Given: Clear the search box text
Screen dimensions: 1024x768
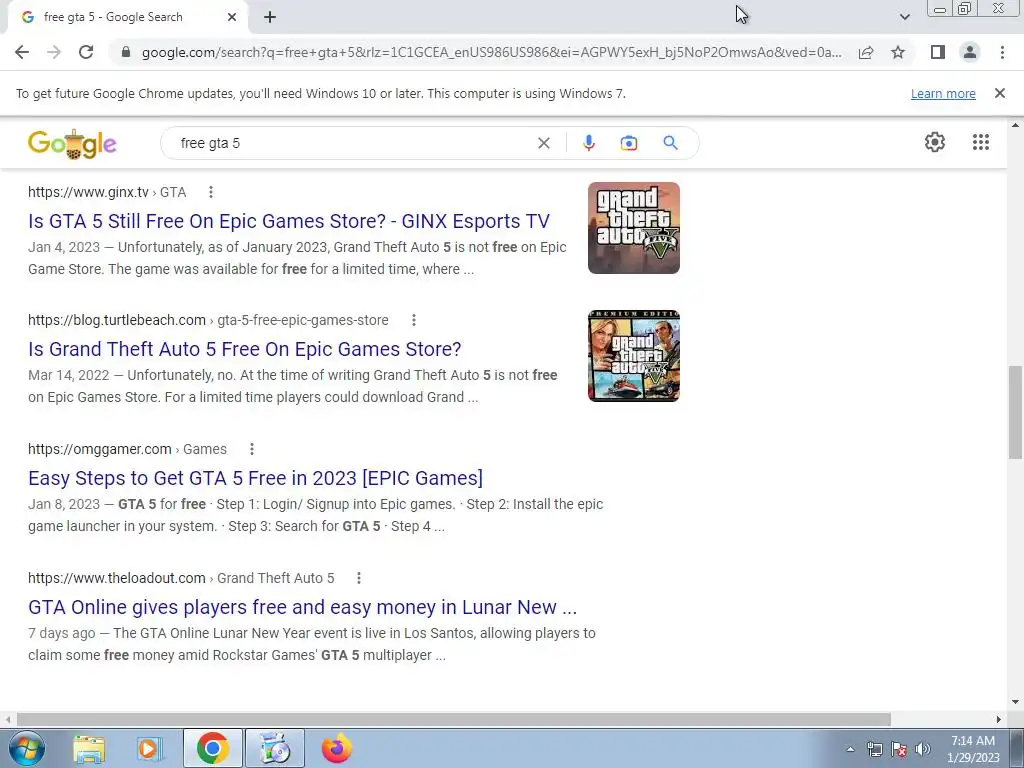Looking at the screenshot, I should (x=543, y=143).
